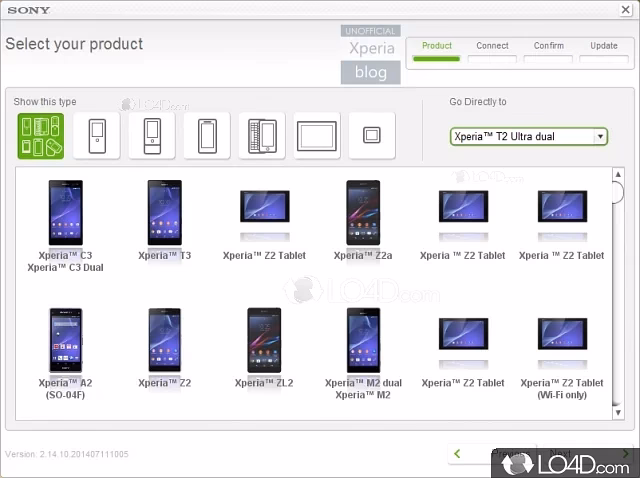Click the Version 2.14.10 text

click(x=67, y=454)
